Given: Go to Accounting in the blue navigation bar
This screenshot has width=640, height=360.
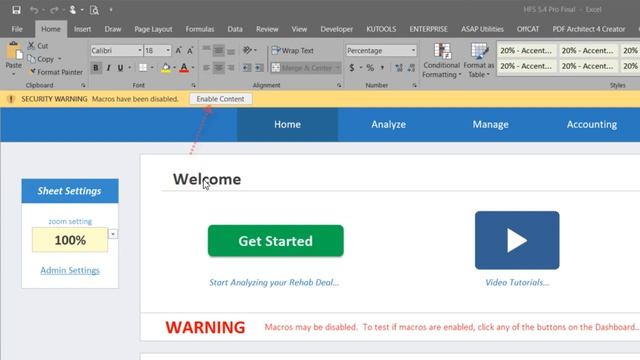Looking at the screenshot, I should click(x=591, y=124).
